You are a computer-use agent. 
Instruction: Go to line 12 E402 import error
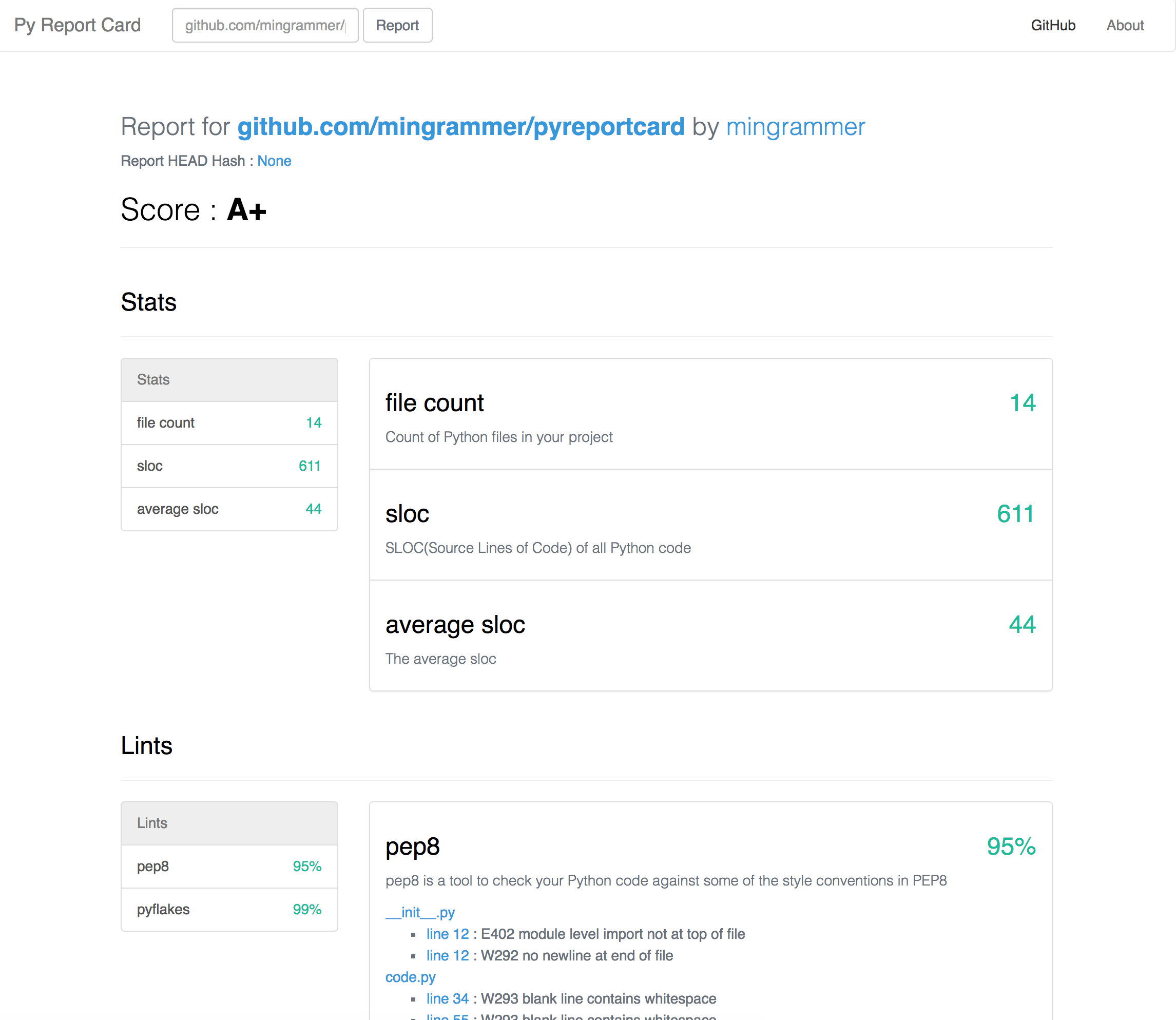(x=448, y=934)
